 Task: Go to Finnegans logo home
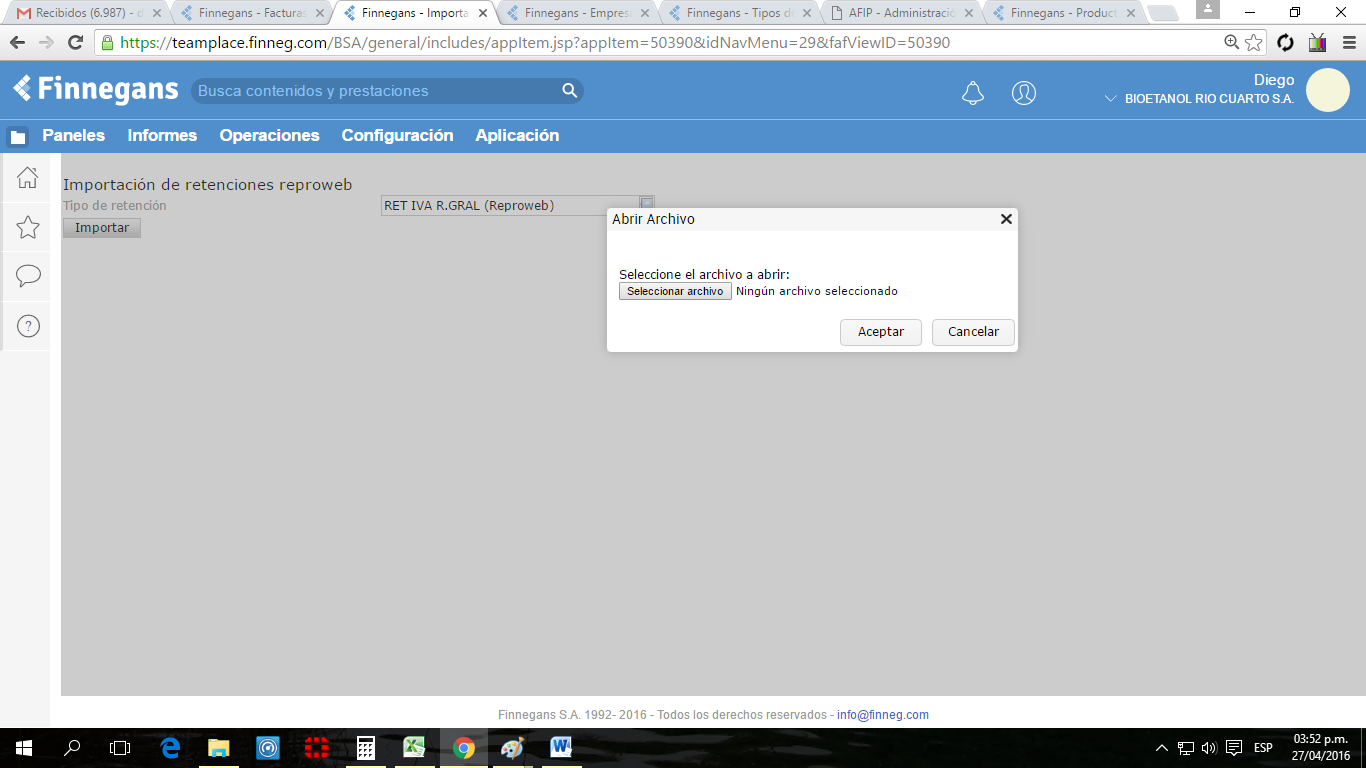click(95, 89)
